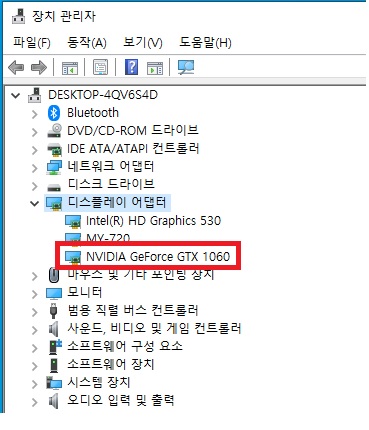369x430 pixels.
Task: Click the Forward arrow toolbar icon
Action: click(x=39, y=68)
